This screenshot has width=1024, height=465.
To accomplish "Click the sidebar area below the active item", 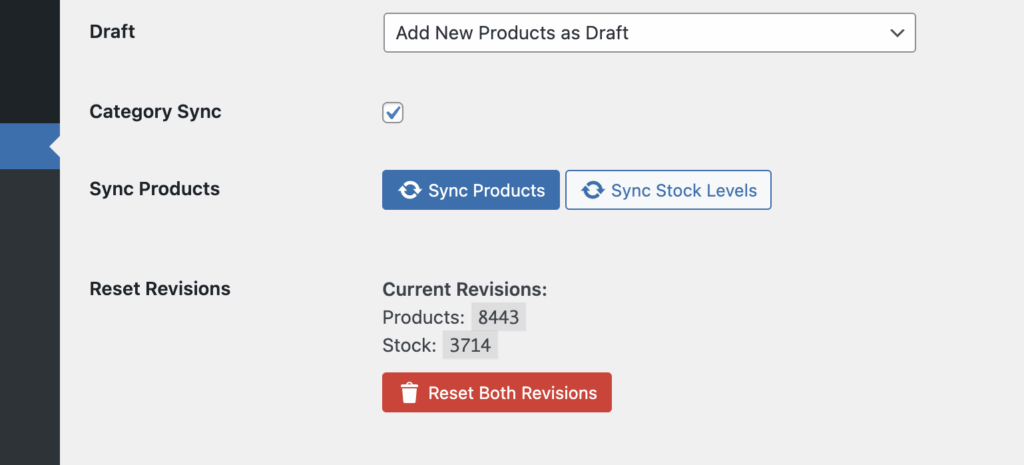I will [x=29, y=317].
